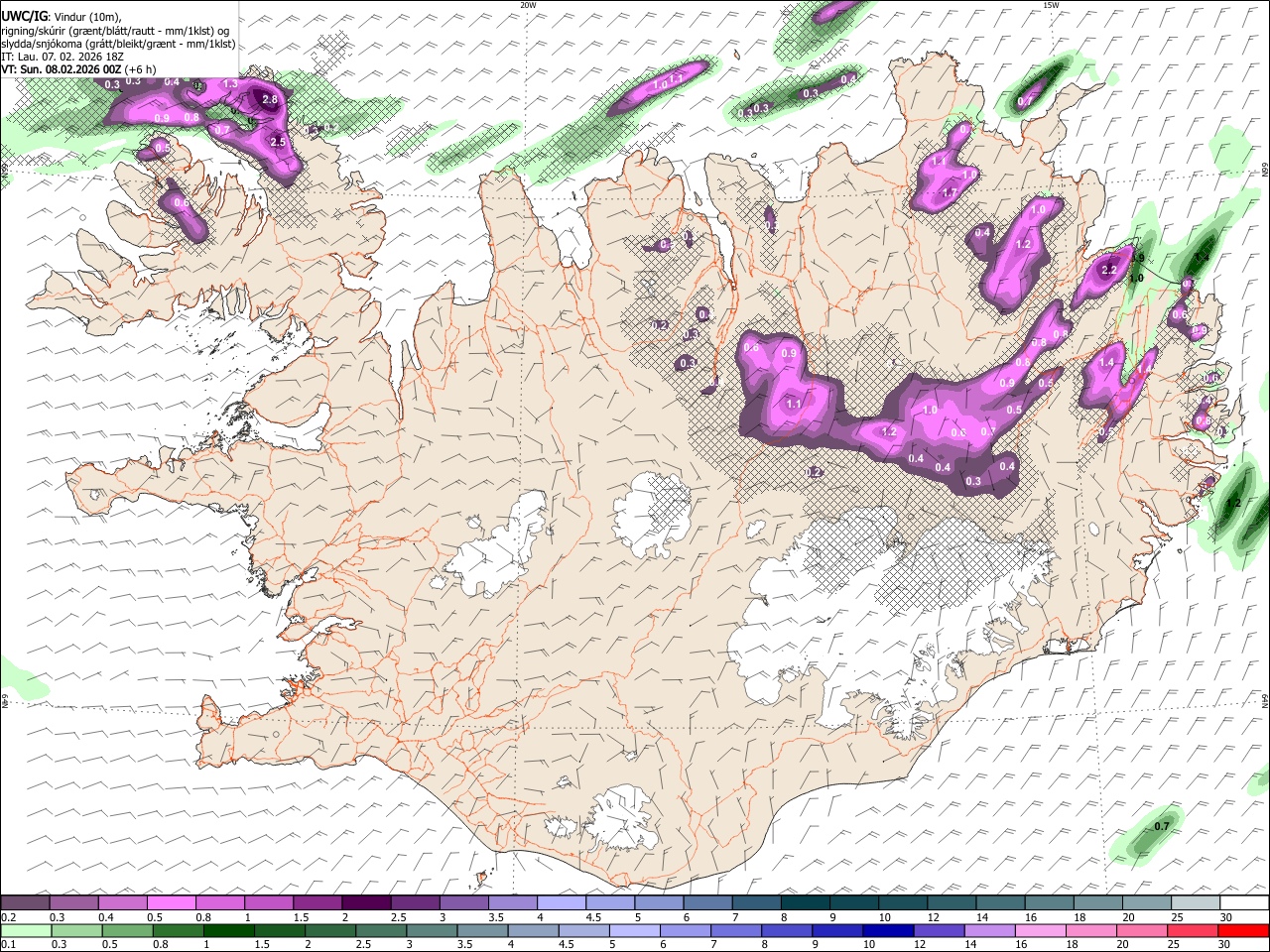Click the dark teal 8 swatch in top legend row
The height and width of the screenshot is (952, 1270).
(805, 903)
